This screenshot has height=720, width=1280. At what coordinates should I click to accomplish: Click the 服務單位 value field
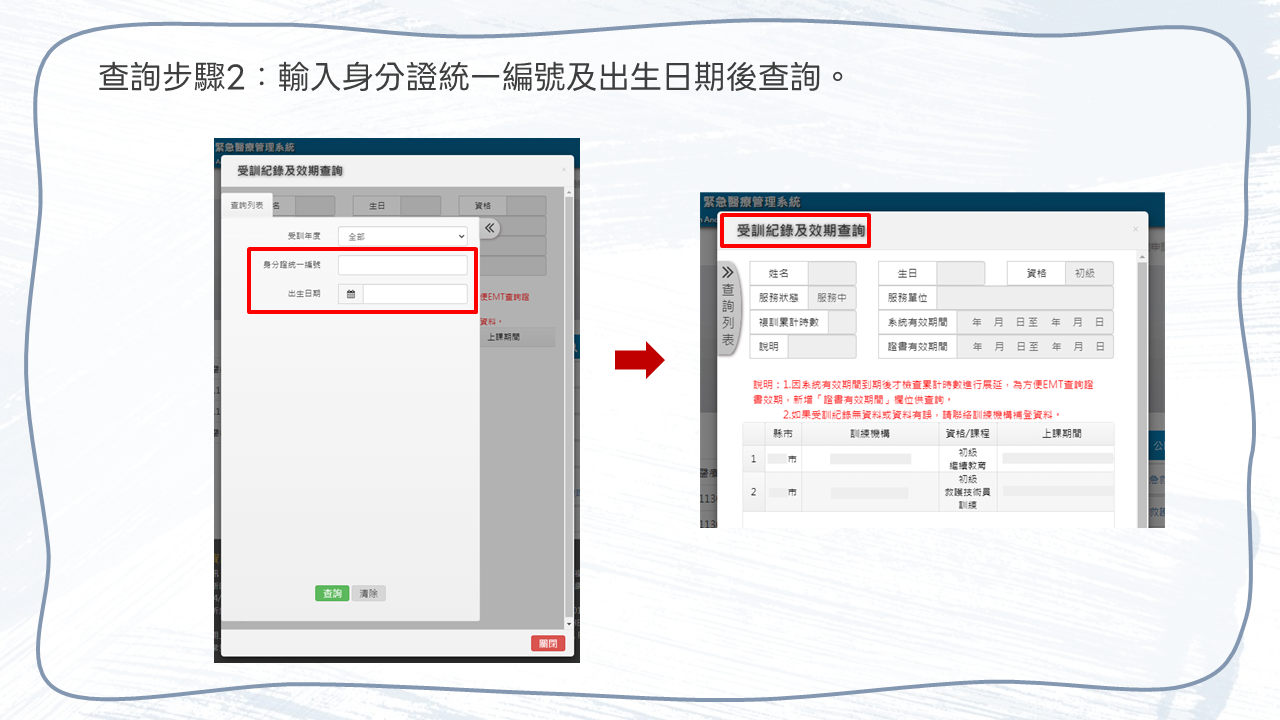click(1025, 297)
